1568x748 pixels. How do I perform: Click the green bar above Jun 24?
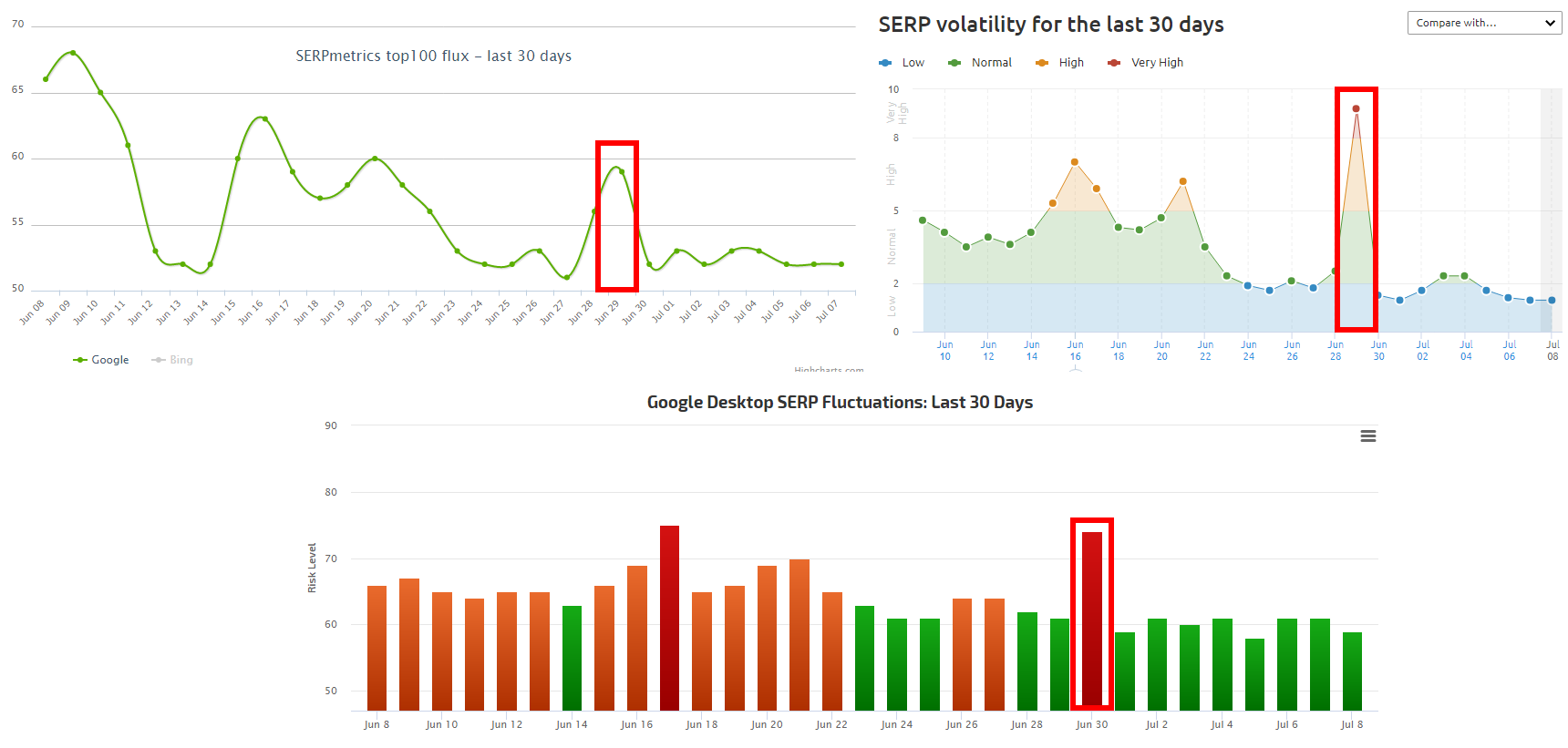click(897, 664)
